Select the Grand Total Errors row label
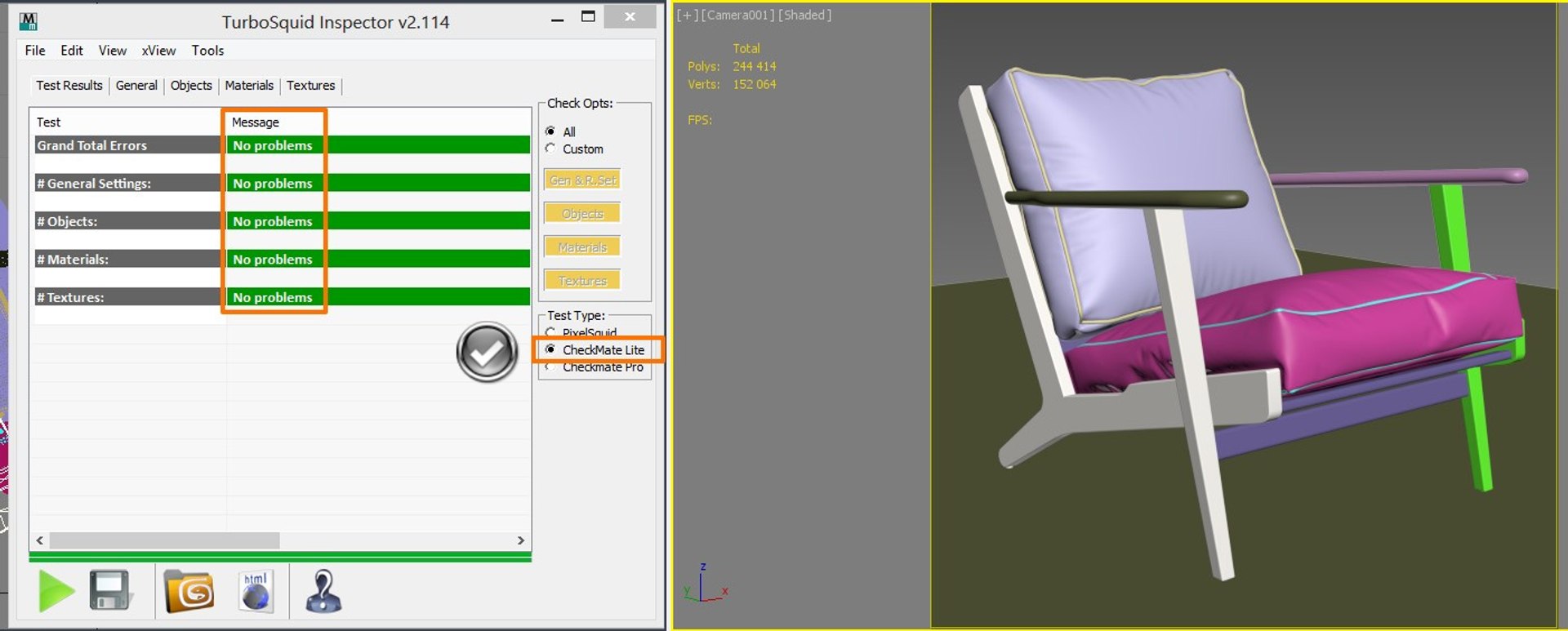1568x631 pixels. [x=91, y=145]
